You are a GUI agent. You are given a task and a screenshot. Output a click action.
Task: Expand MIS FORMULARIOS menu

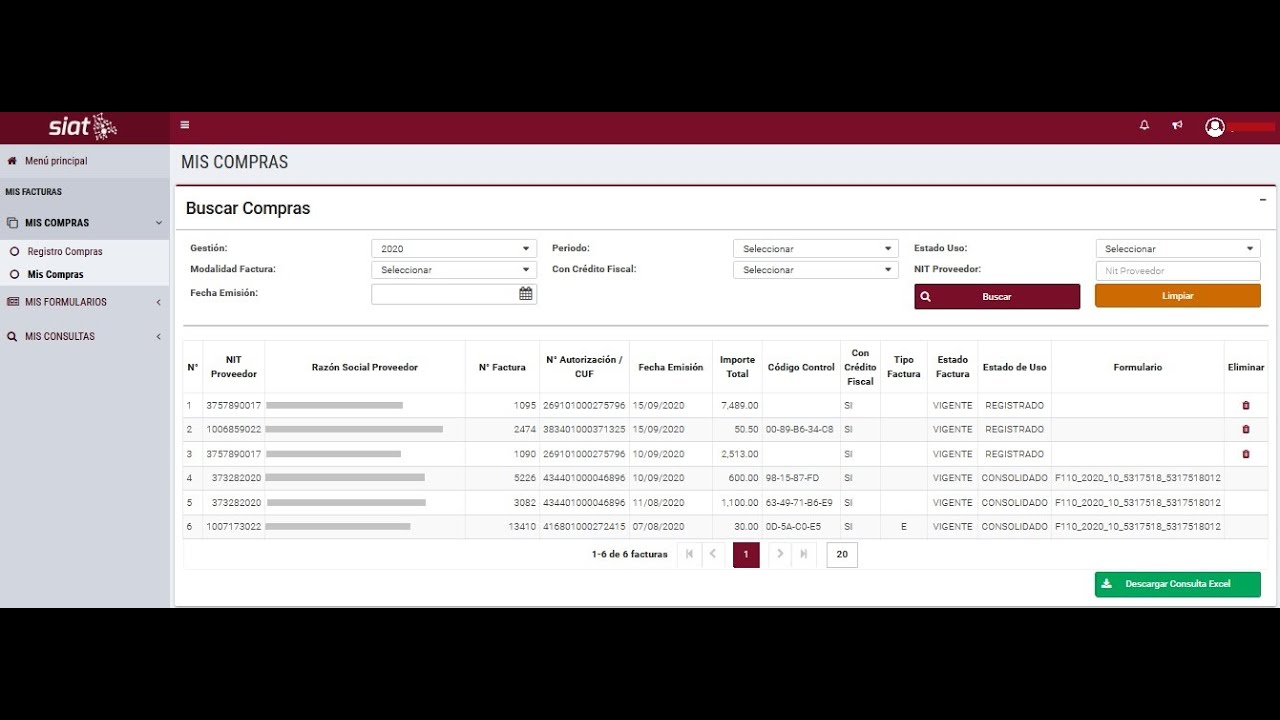coord(84,302)
